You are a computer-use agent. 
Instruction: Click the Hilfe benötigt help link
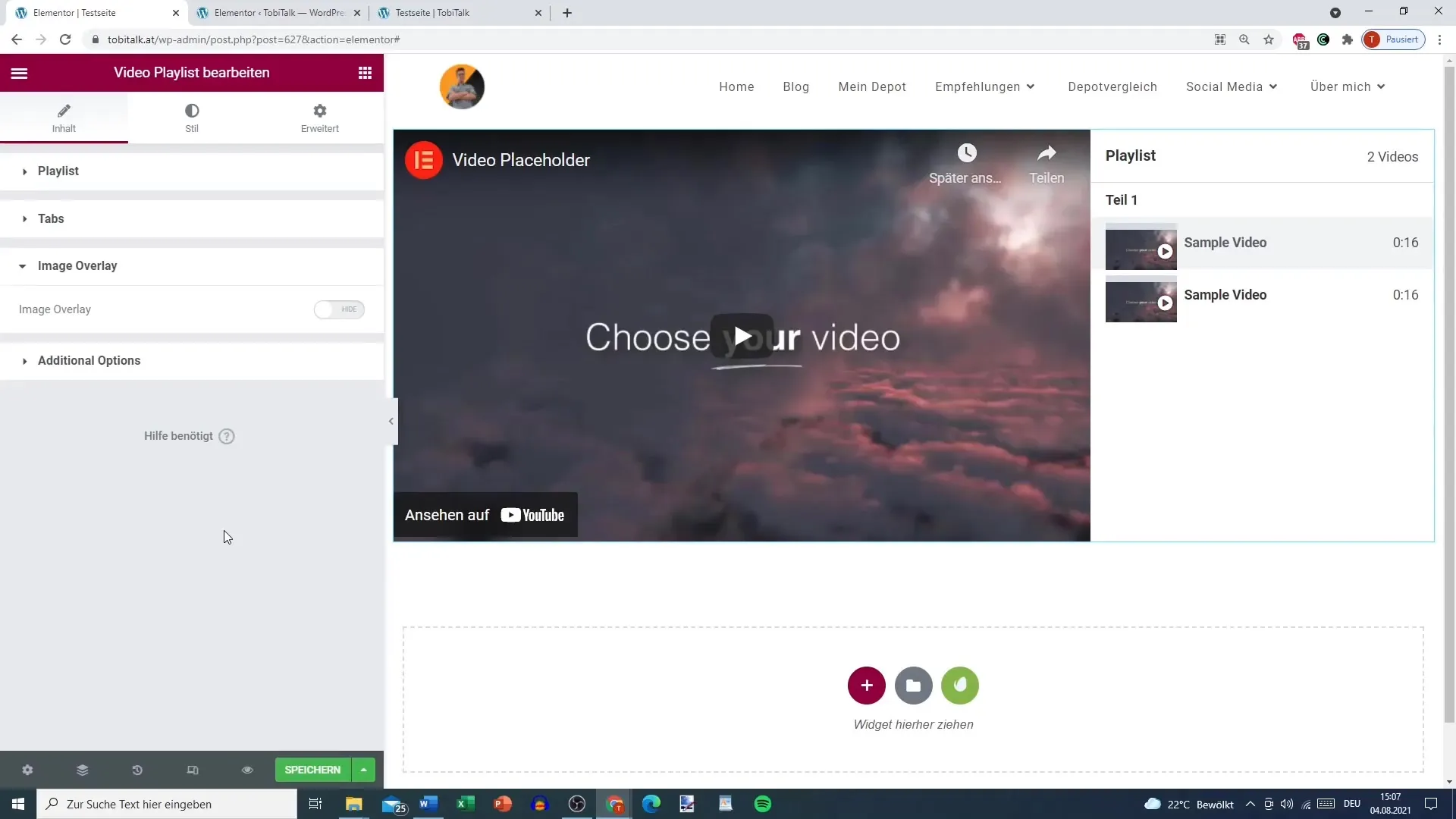[x=189, y=436]
